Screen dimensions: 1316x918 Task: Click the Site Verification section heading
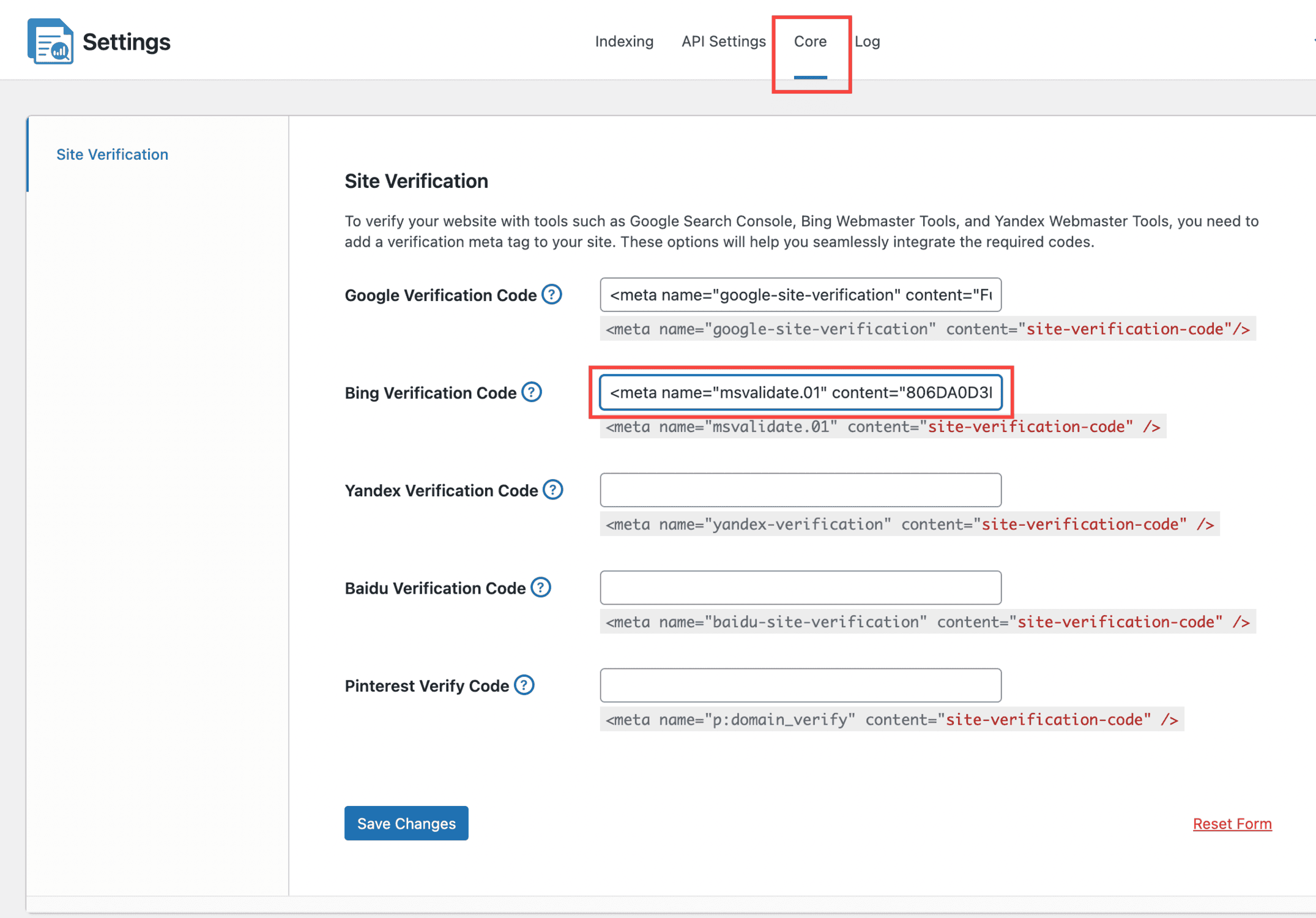[416, 181]
